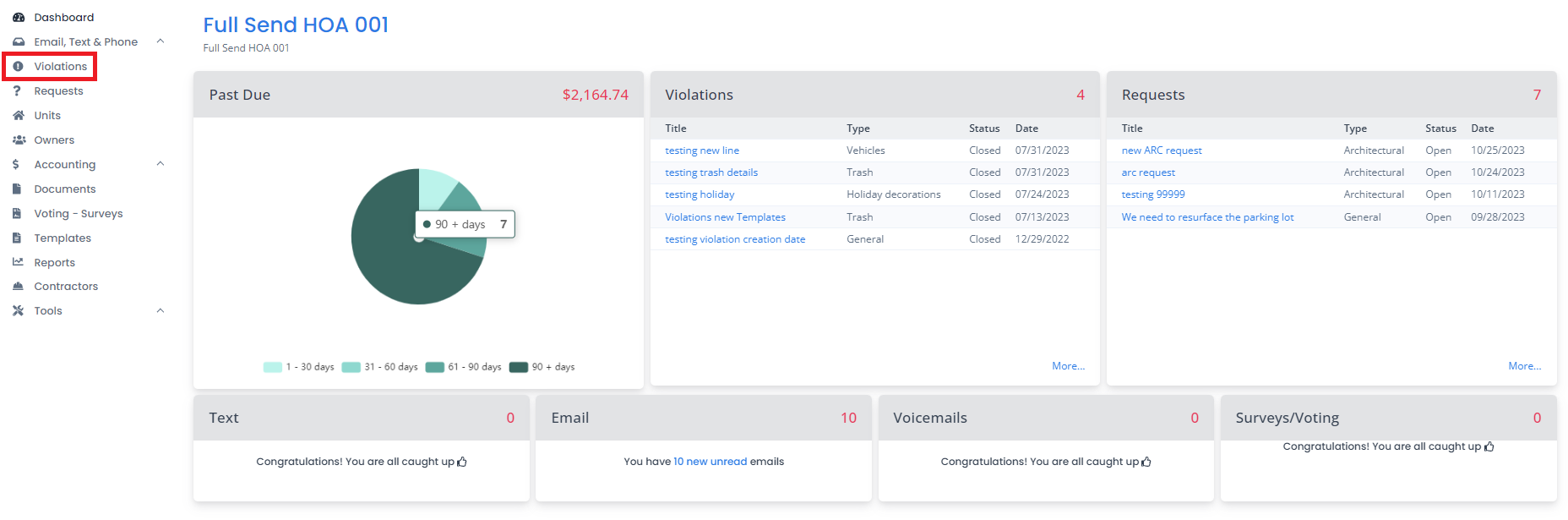Viewport: 1568px width, 520px height.
Task: Click the Requests count 7
Action: pyautogui.click(x=1537, y=95)
